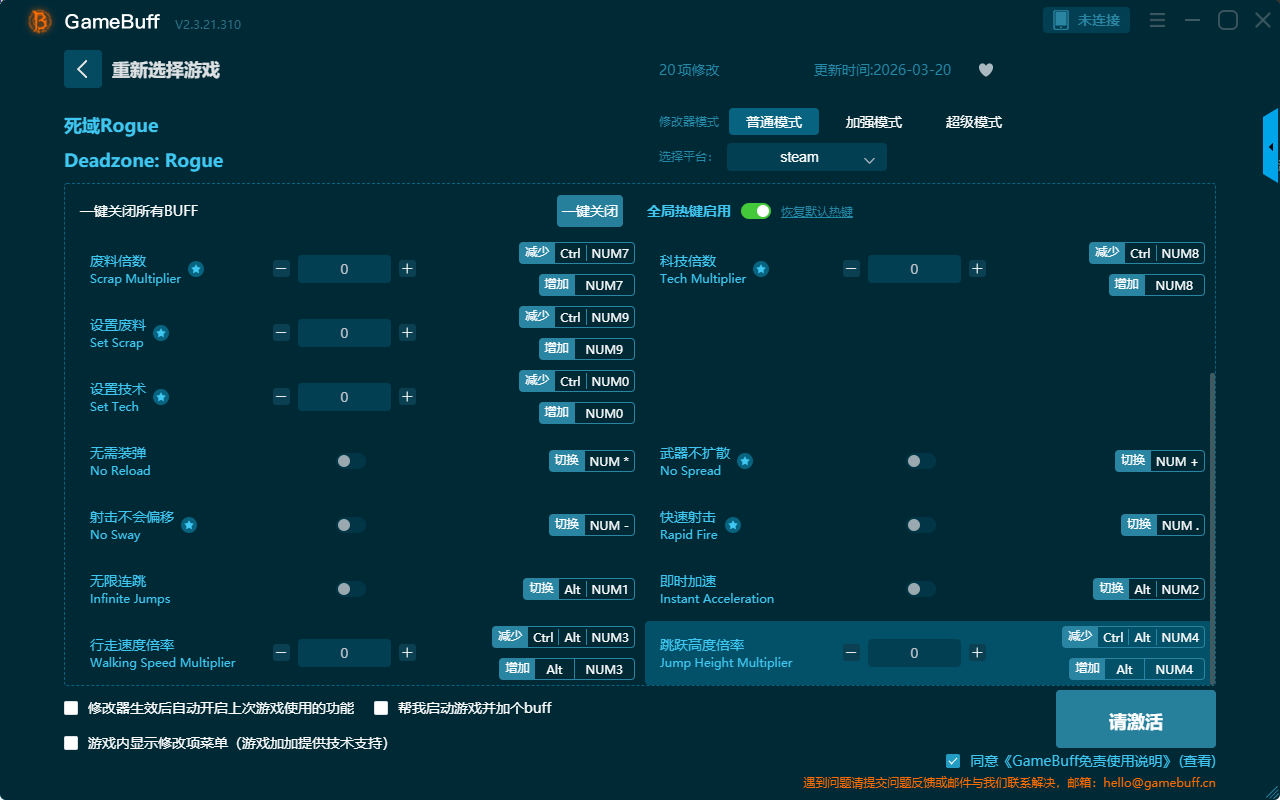Click the phone connection status icon

click(1061, 20)
